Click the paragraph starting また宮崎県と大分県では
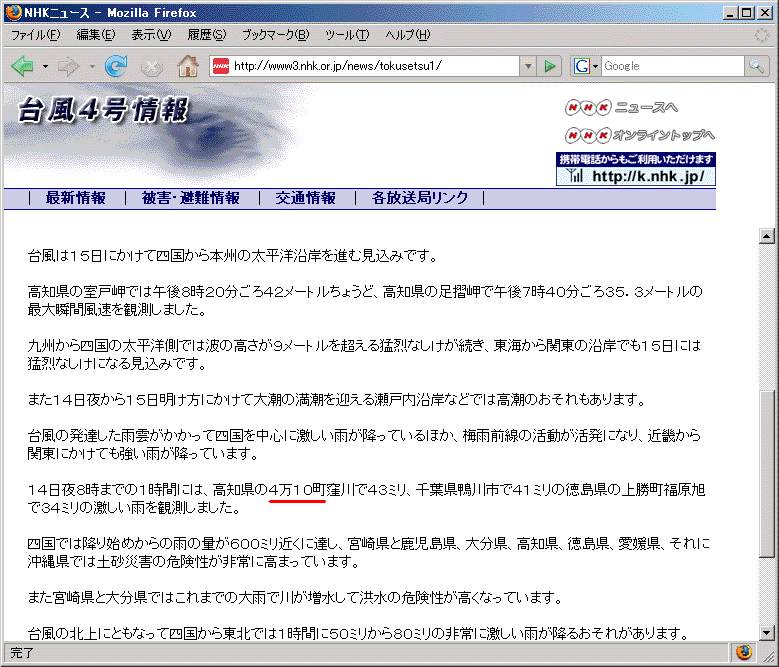This screenshot has height=667, width=779. coord(295,597)
